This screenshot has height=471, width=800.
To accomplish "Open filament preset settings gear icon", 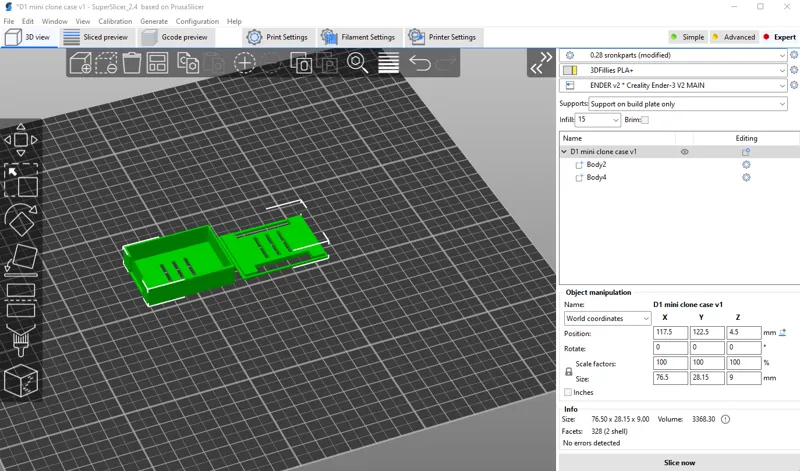I will coord(794,70).
